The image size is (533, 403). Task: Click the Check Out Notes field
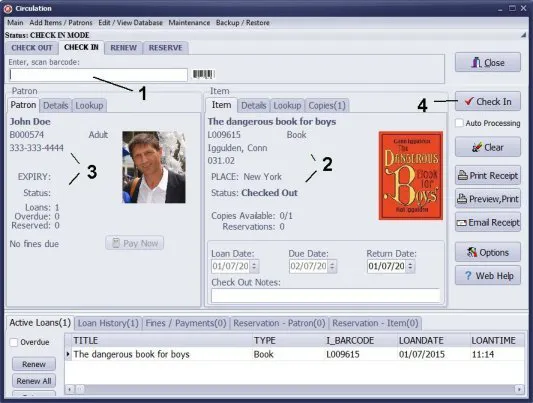click(326, 295)
